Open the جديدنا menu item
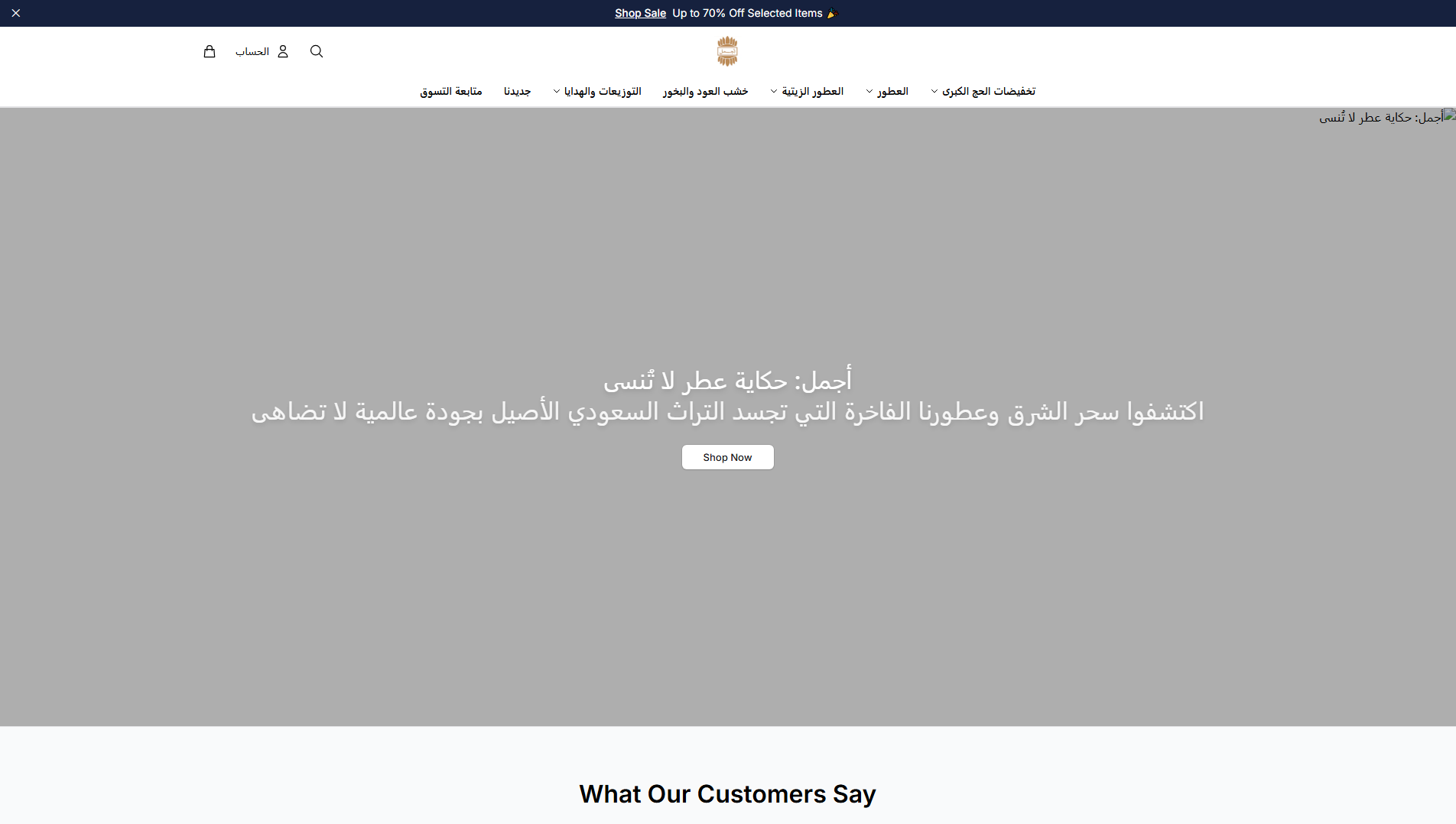This screenshot has height=824, width=1456. coord(517,91)
